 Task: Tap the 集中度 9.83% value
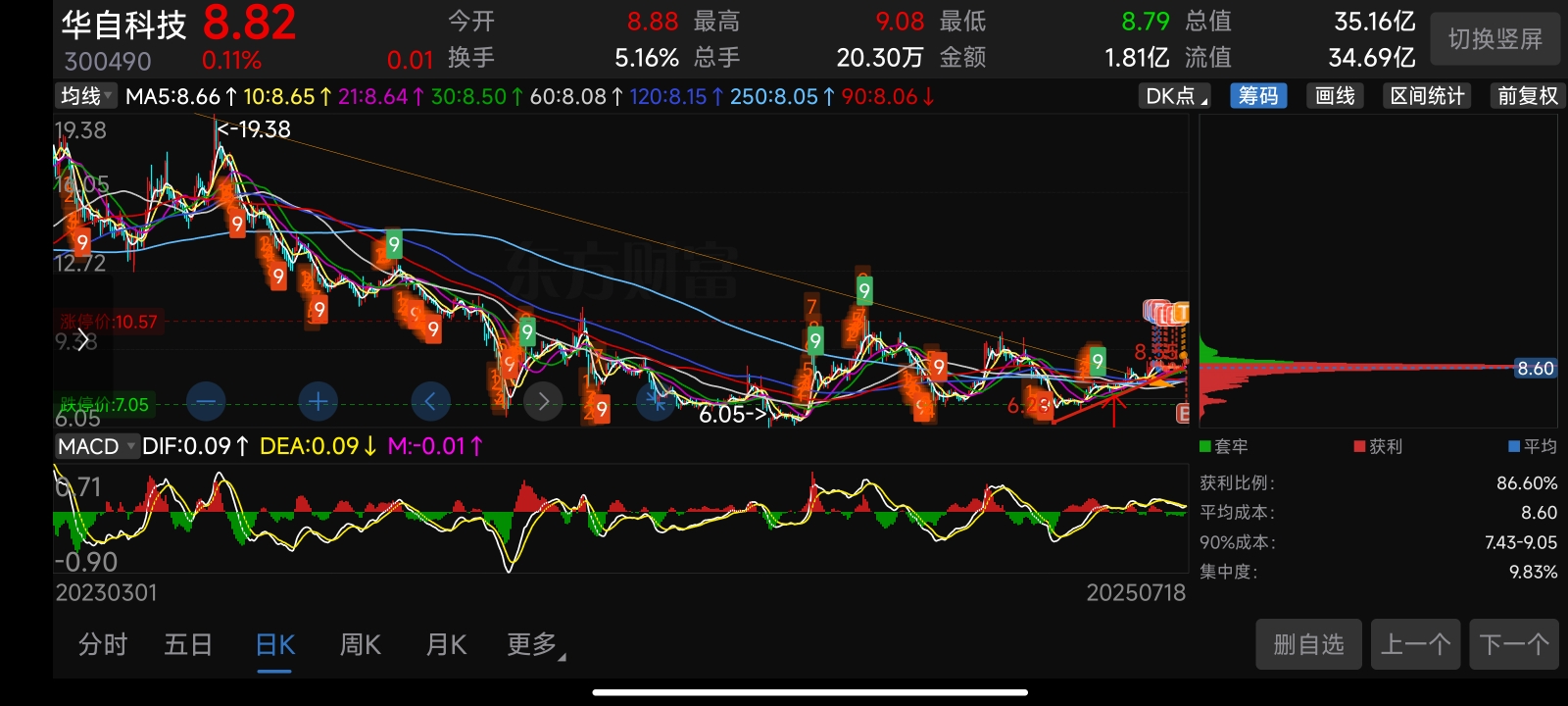1533,572
